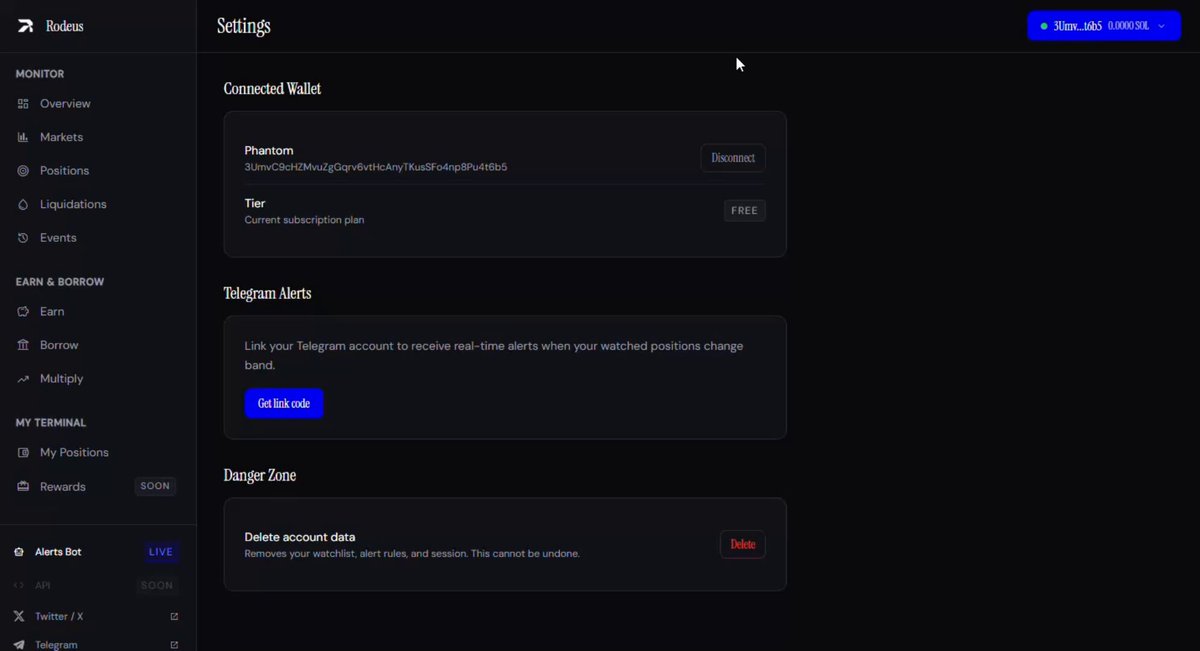Screen dimensions: 1200x651
Task: Click the EARN & BORROW section label
Action: click(x=60, y=282)
